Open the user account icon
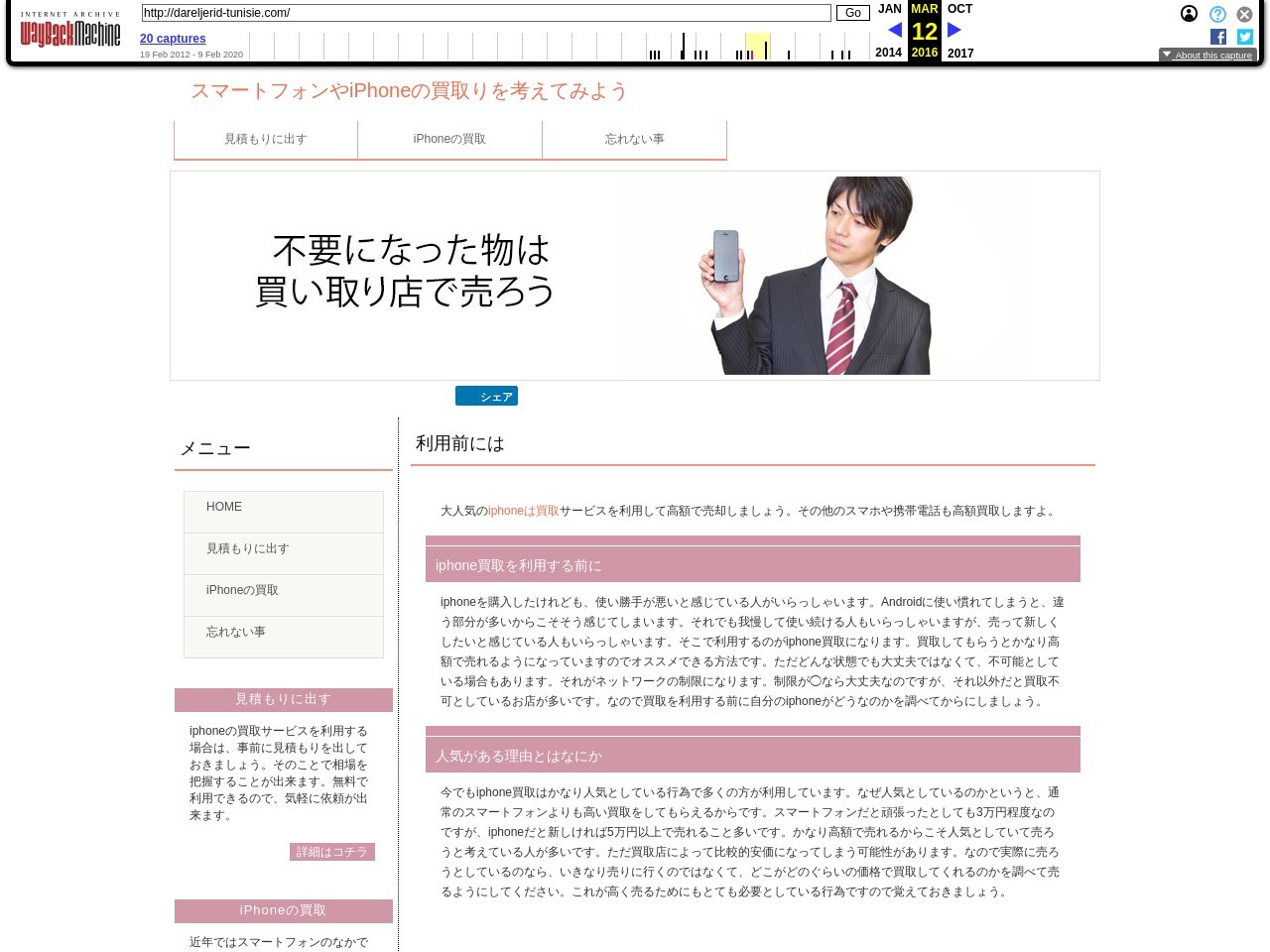Screen dimensions: 1270x952 (1189, 14)
